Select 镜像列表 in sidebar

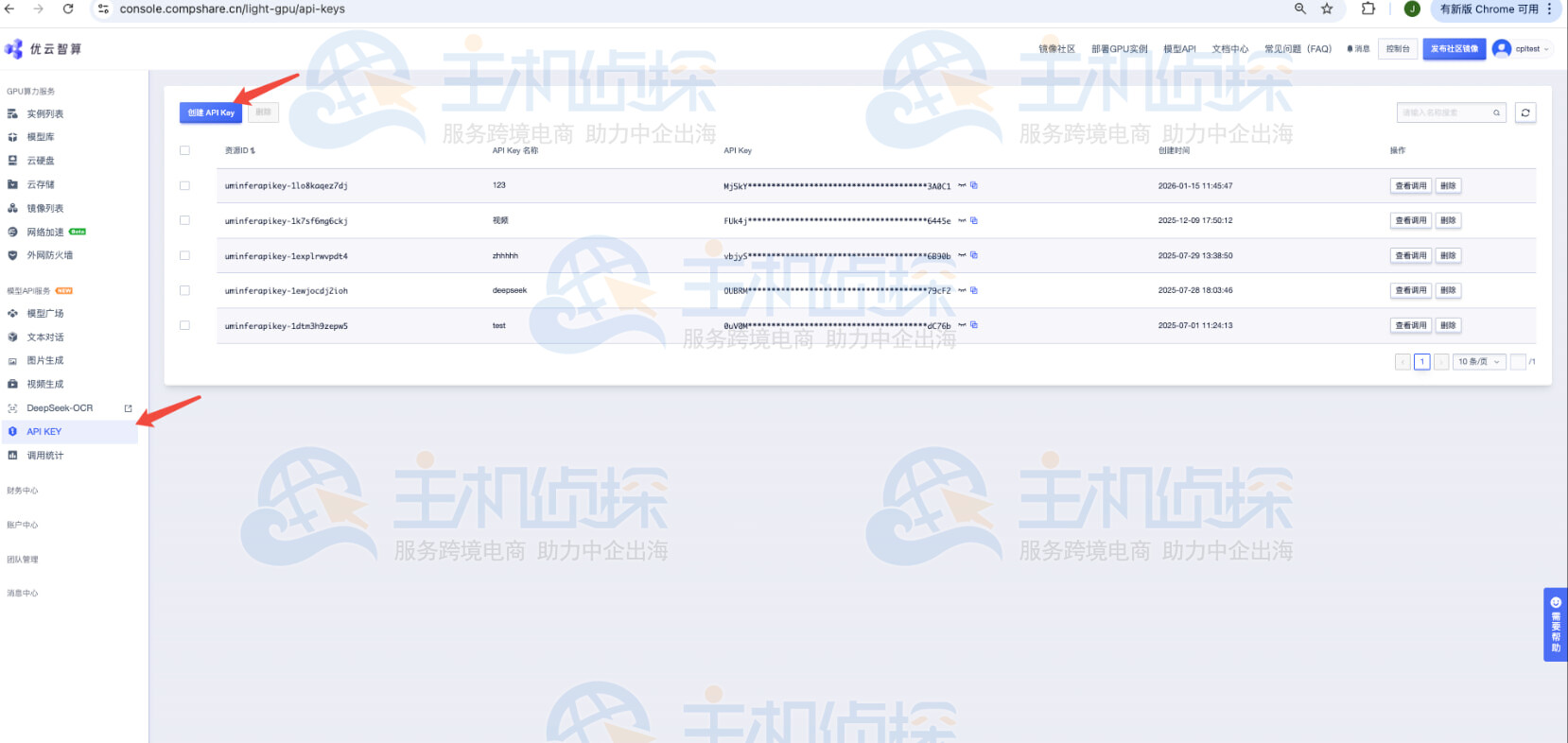(44, 208)
